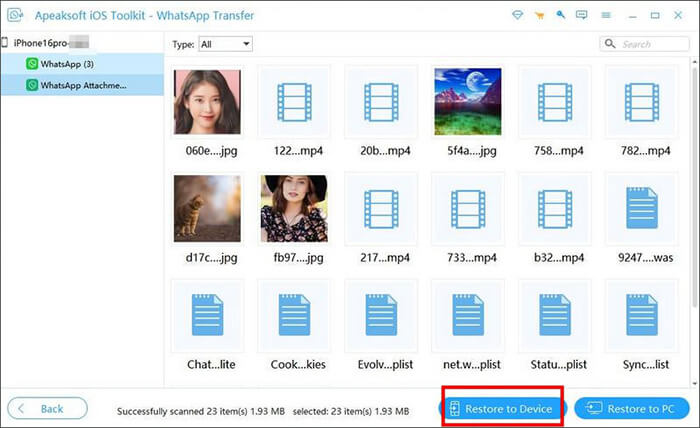Select the 9247....was document icon

pos(642,208)
